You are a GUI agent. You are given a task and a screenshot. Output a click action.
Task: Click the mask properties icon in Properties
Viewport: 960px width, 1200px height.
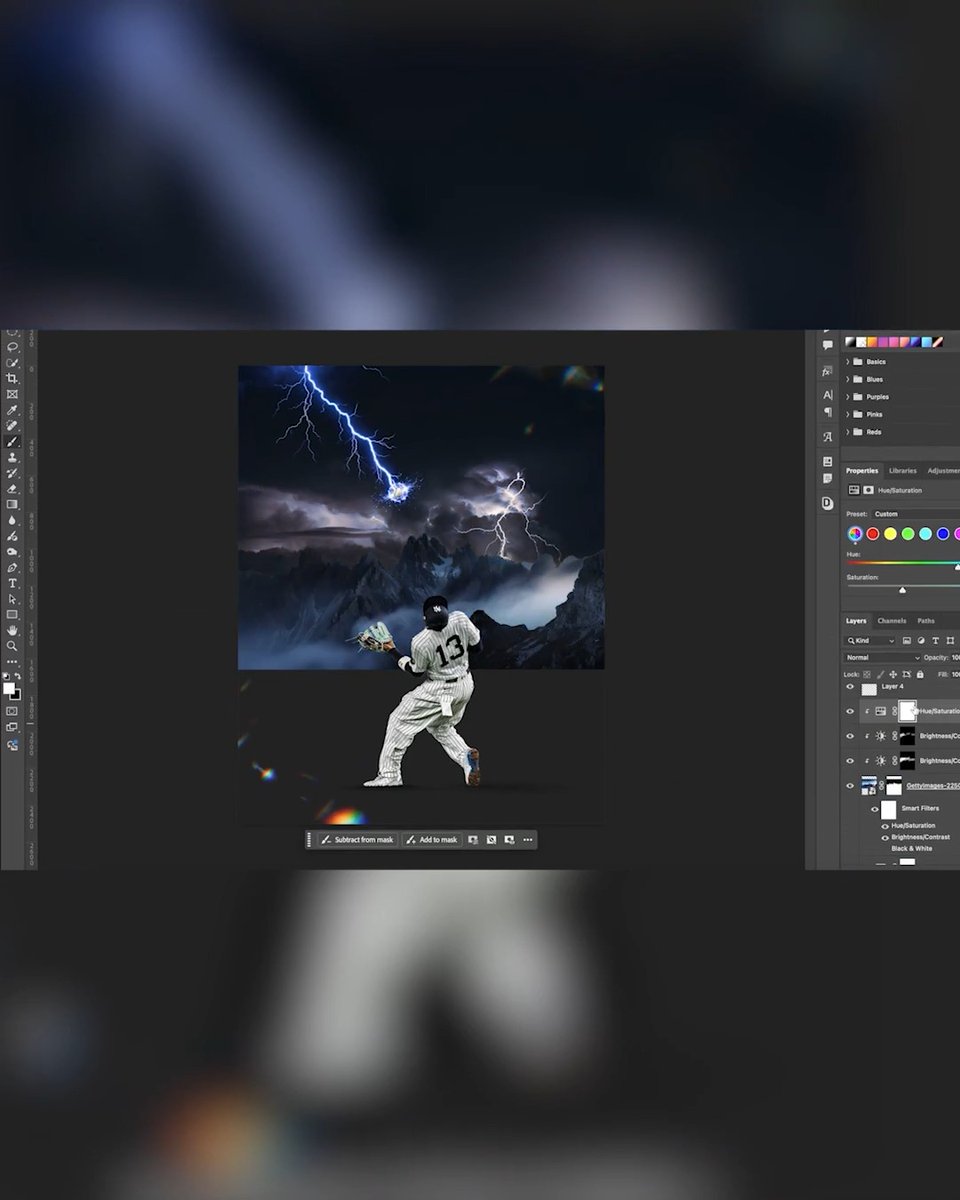point(868,490)
